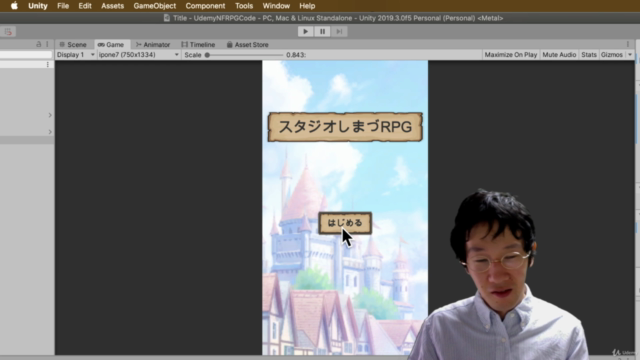This screenshot has height=360, width=640.
Task: Start Play mode with the Play button
Action: (x=305, y=31)
